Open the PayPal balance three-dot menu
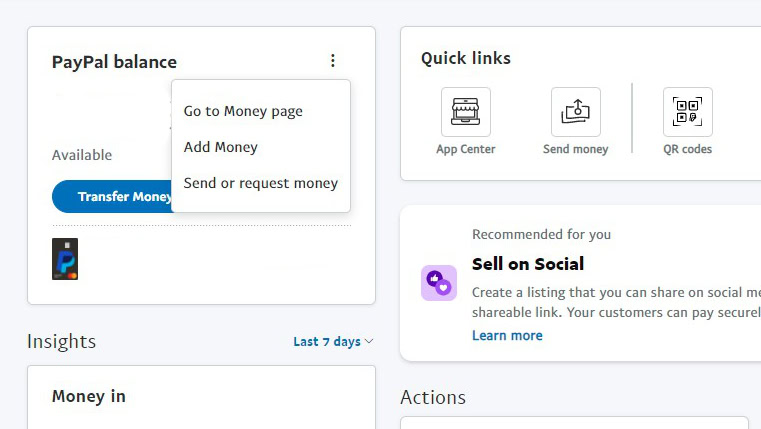The image size is (761, 429). pyautogui.click(x=333, y=61)
